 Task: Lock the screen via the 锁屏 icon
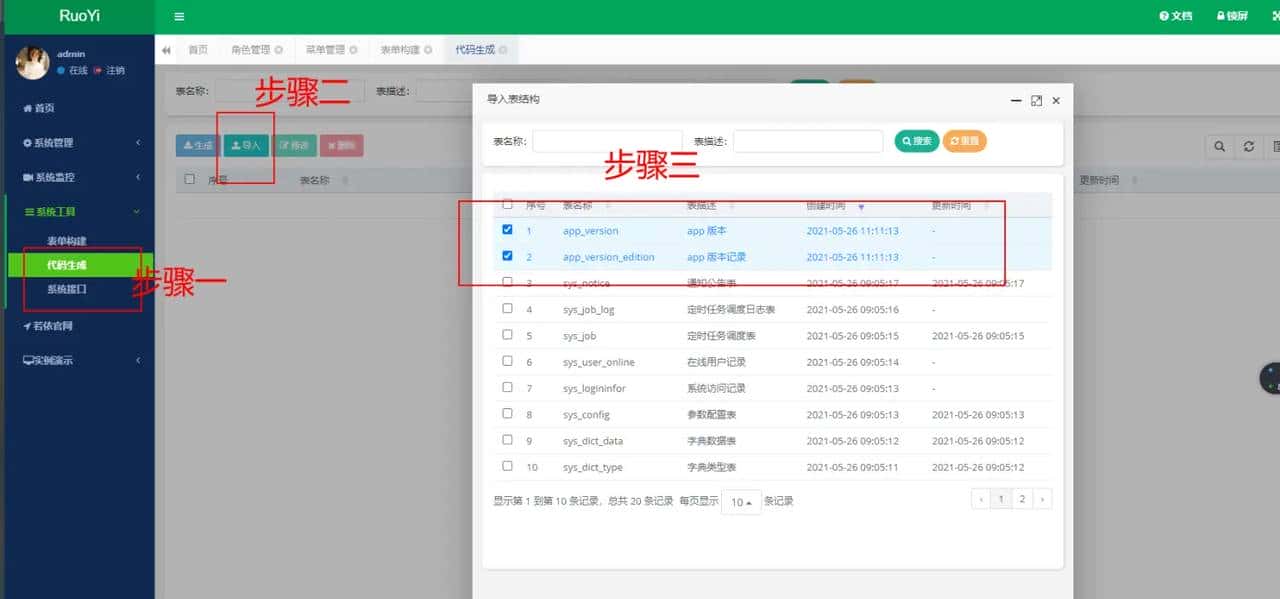coord(1231,16)
